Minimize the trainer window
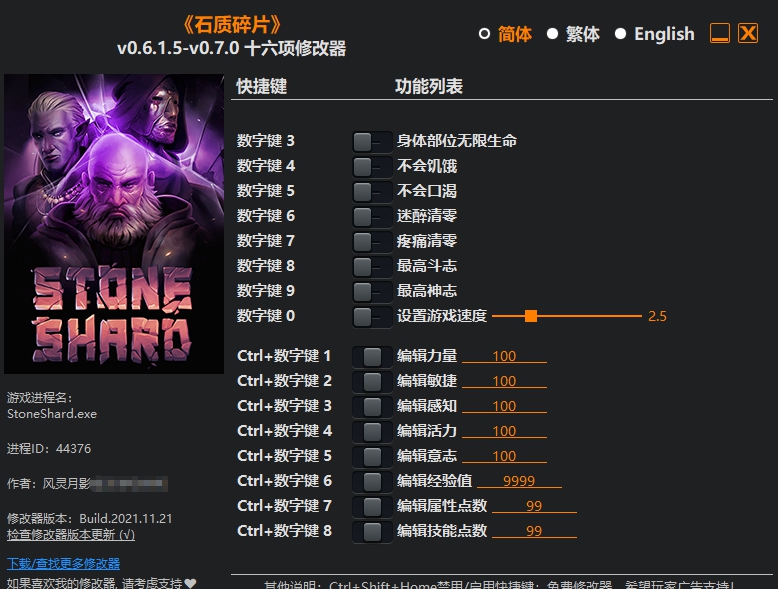This screenshot has width=778, height=589. click(719, 34)
